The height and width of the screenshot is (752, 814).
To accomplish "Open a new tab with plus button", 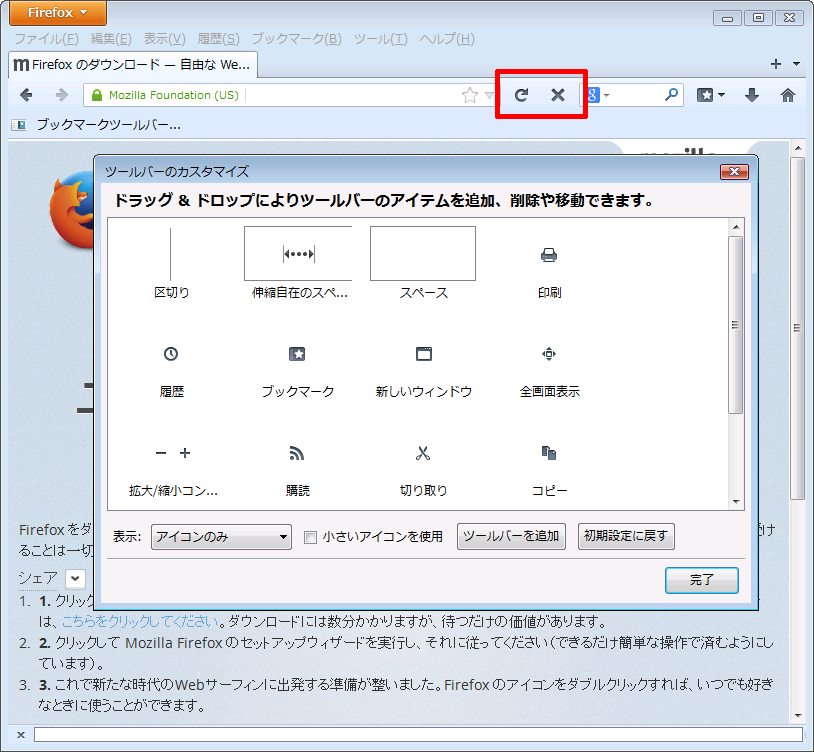I will tap(776, 64).
